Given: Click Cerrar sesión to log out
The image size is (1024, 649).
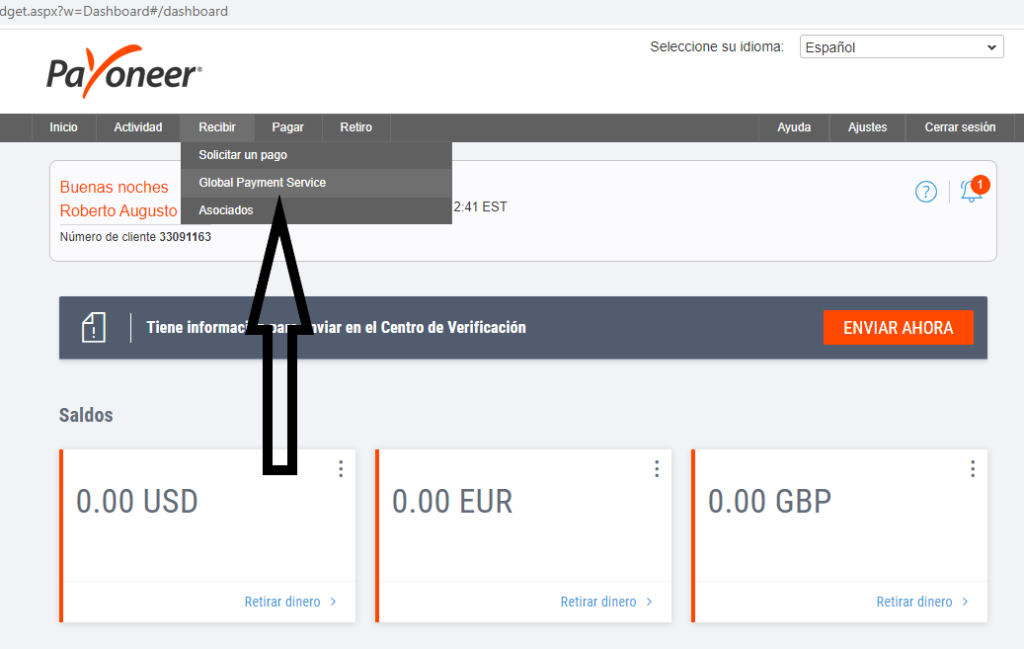Looking at the screenshot, I should pos(960,127).
